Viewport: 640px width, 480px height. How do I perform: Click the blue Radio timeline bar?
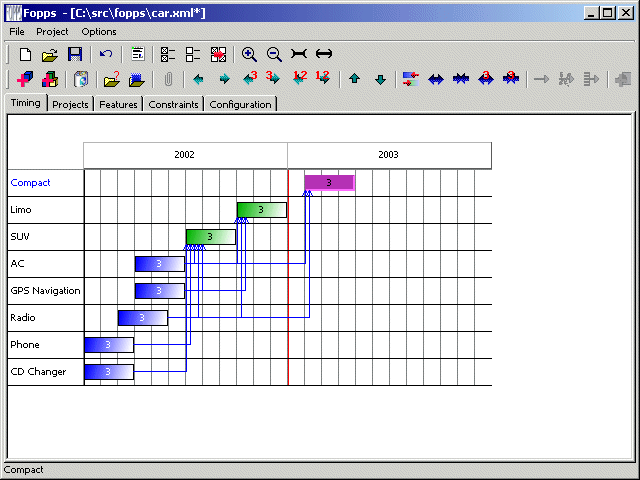pos(142,318)
